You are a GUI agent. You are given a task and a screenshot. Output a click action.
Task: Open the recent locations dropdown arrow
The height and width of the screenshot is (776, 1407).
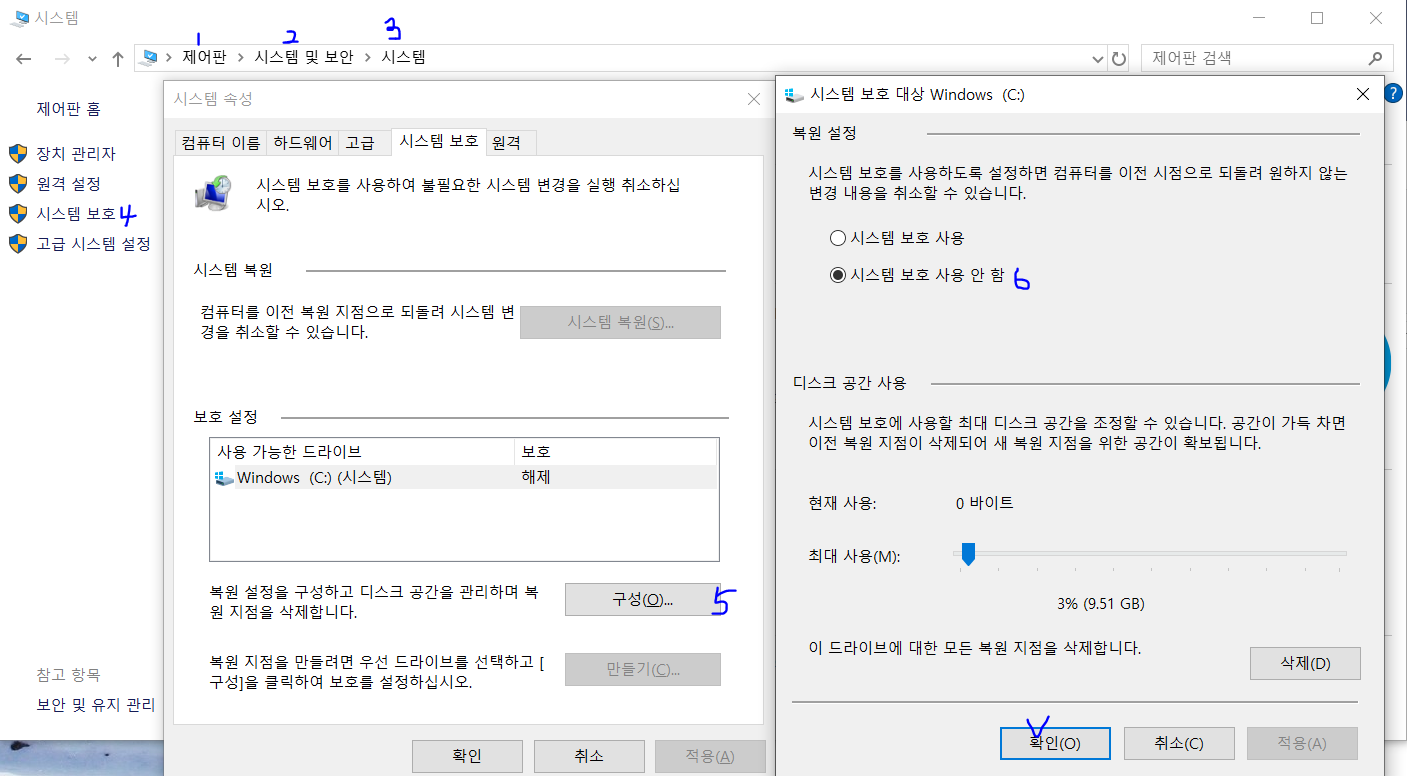tap(92, 59)
